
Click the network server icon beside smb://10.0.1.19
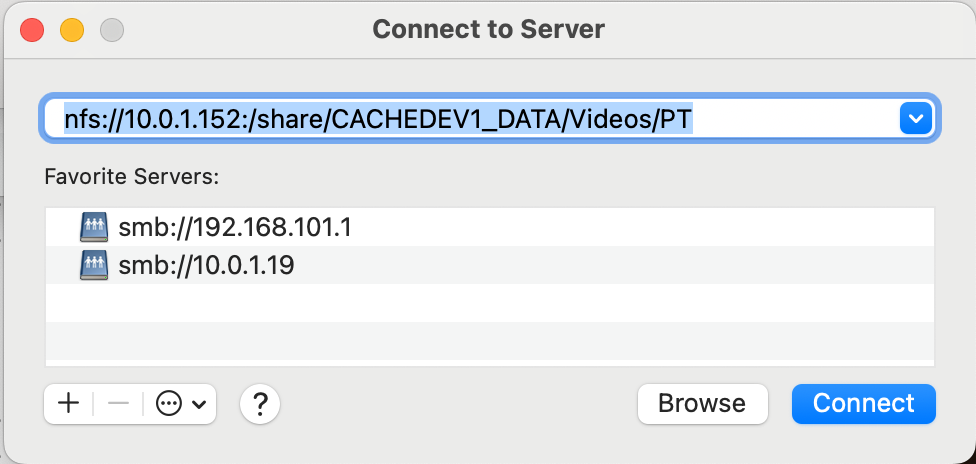click(93, 265)
